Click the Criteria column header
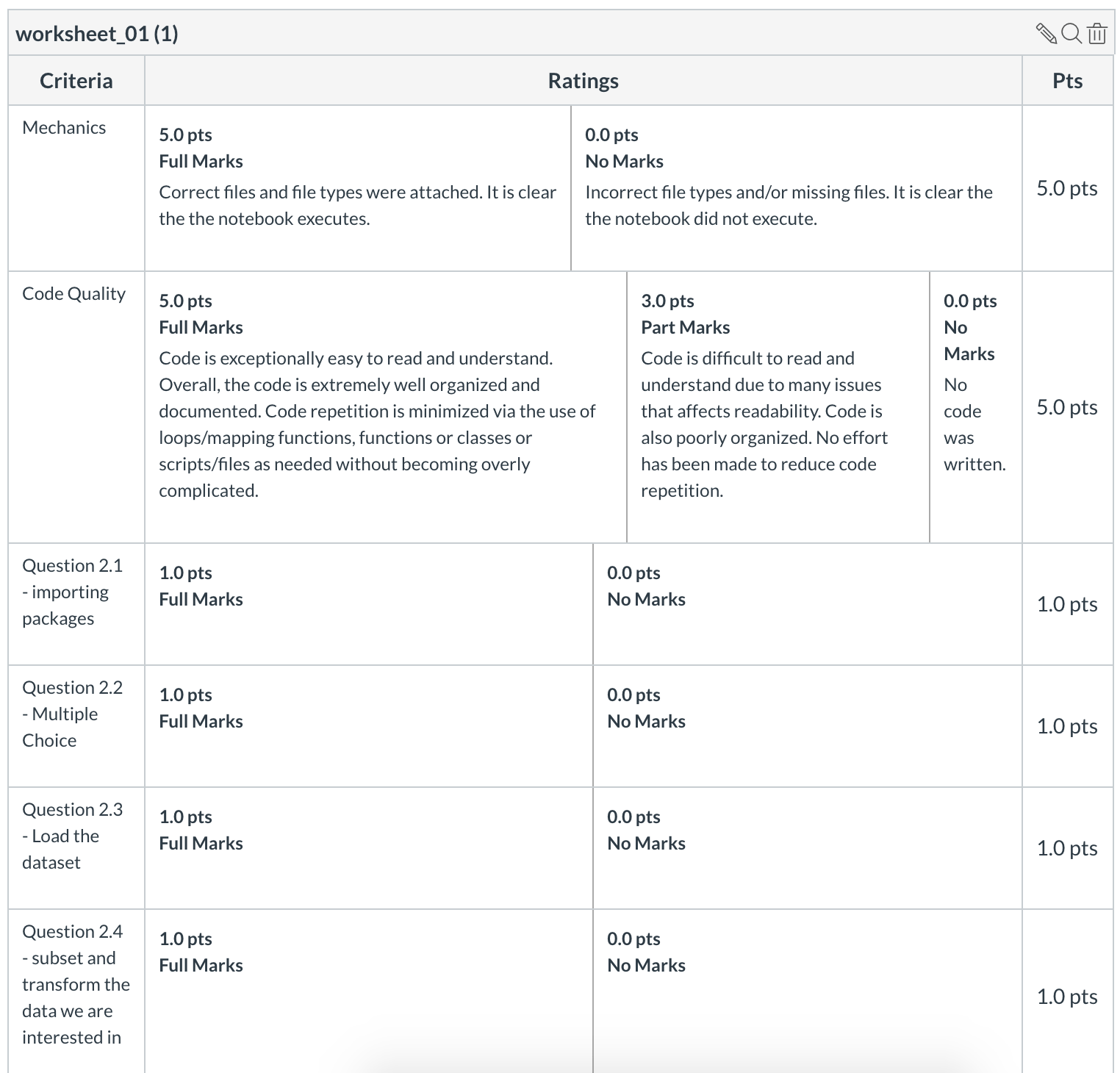Image resolution: width=1120 pixels, height=1073 pixels. [75, 80]
